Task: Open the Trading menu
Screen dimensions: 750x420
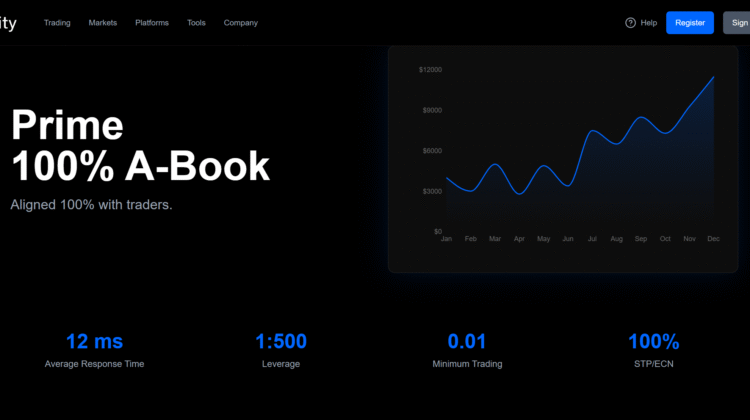Action: coord(57,23)
